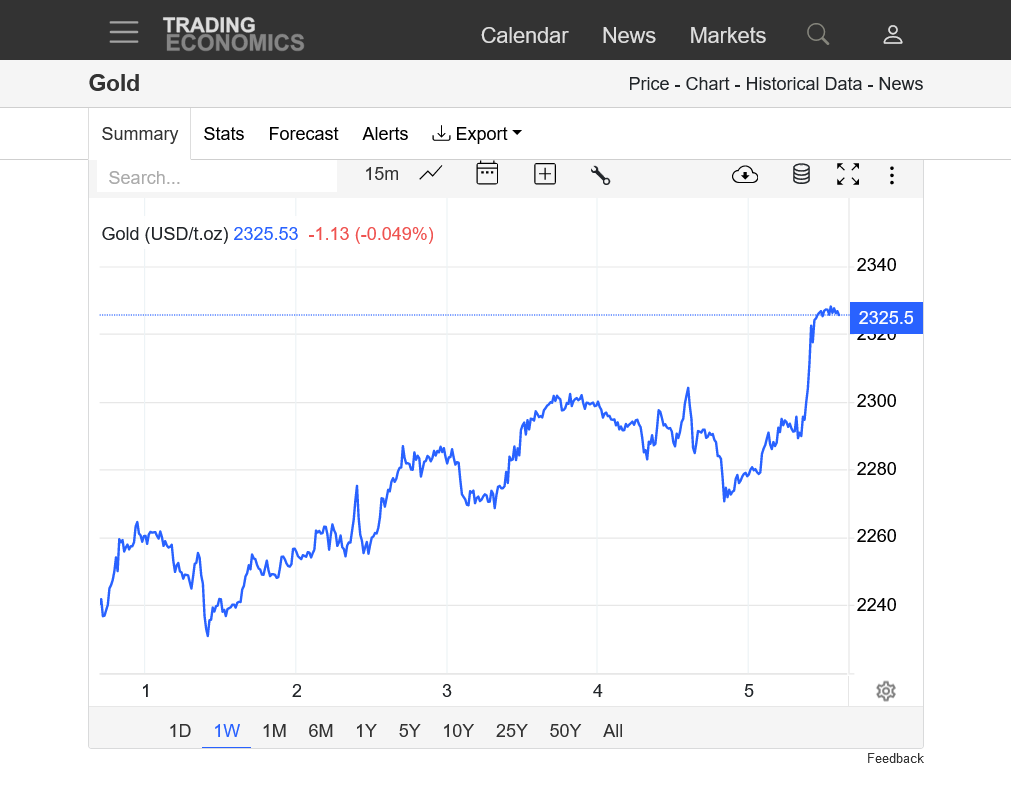1011x807 pixels.
Task: Open the database data icon
Action: 801,175
